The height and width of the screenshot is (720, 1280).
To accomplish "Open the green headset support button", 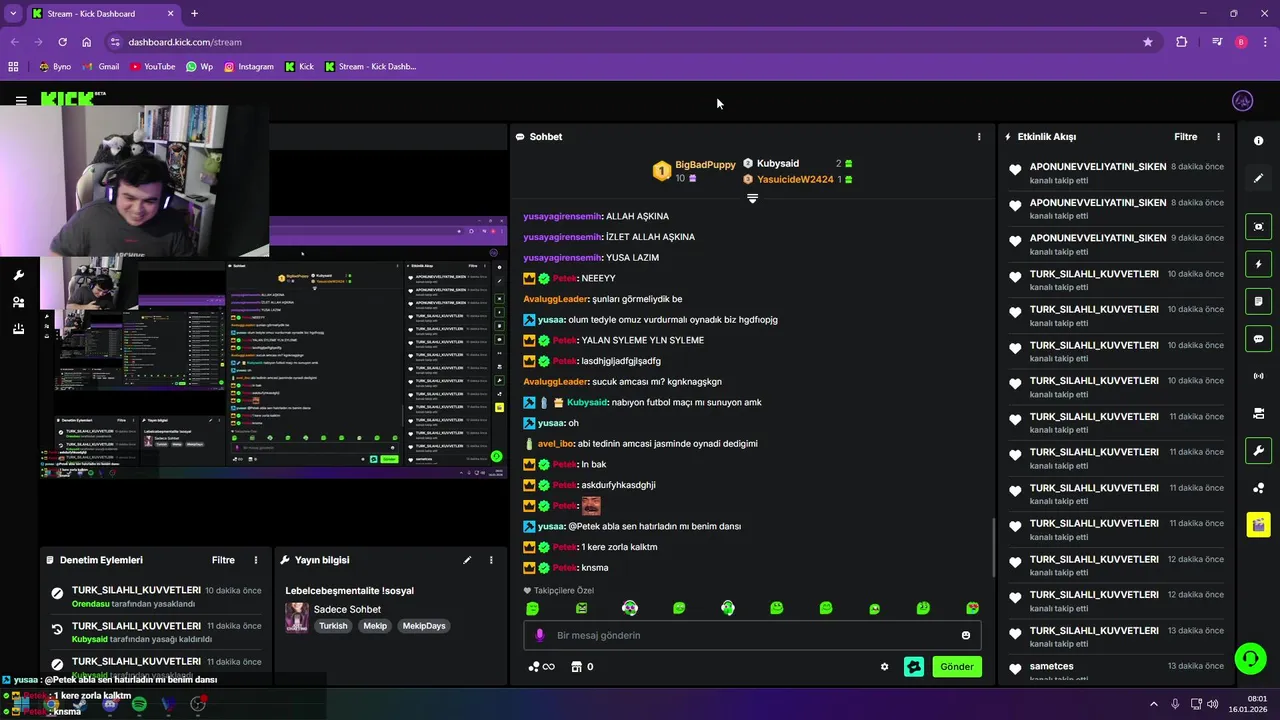I will pos(1250,658).
